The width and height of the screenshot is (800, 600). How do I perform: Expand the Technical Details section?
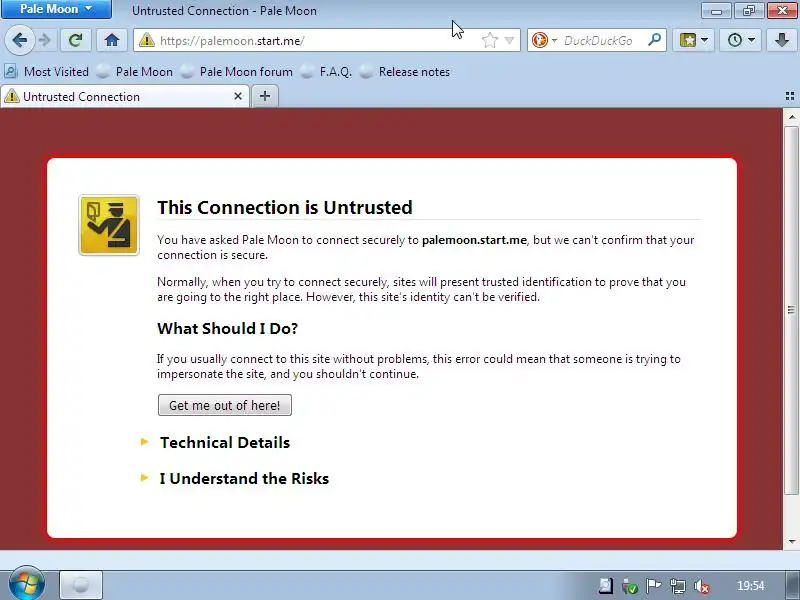[x=224, y=442]
